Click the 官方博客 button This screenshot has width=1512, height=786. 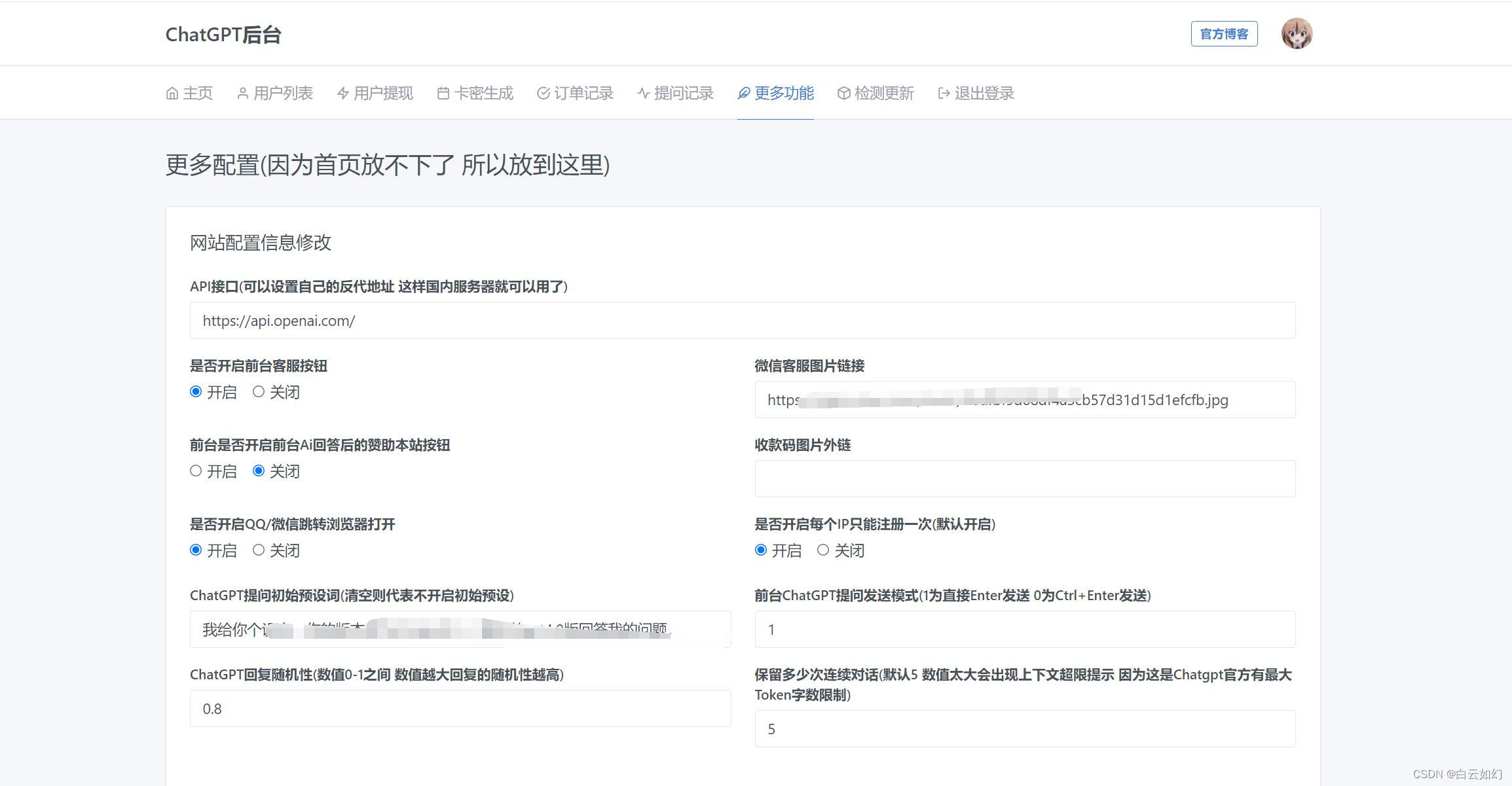[1224, 34]
